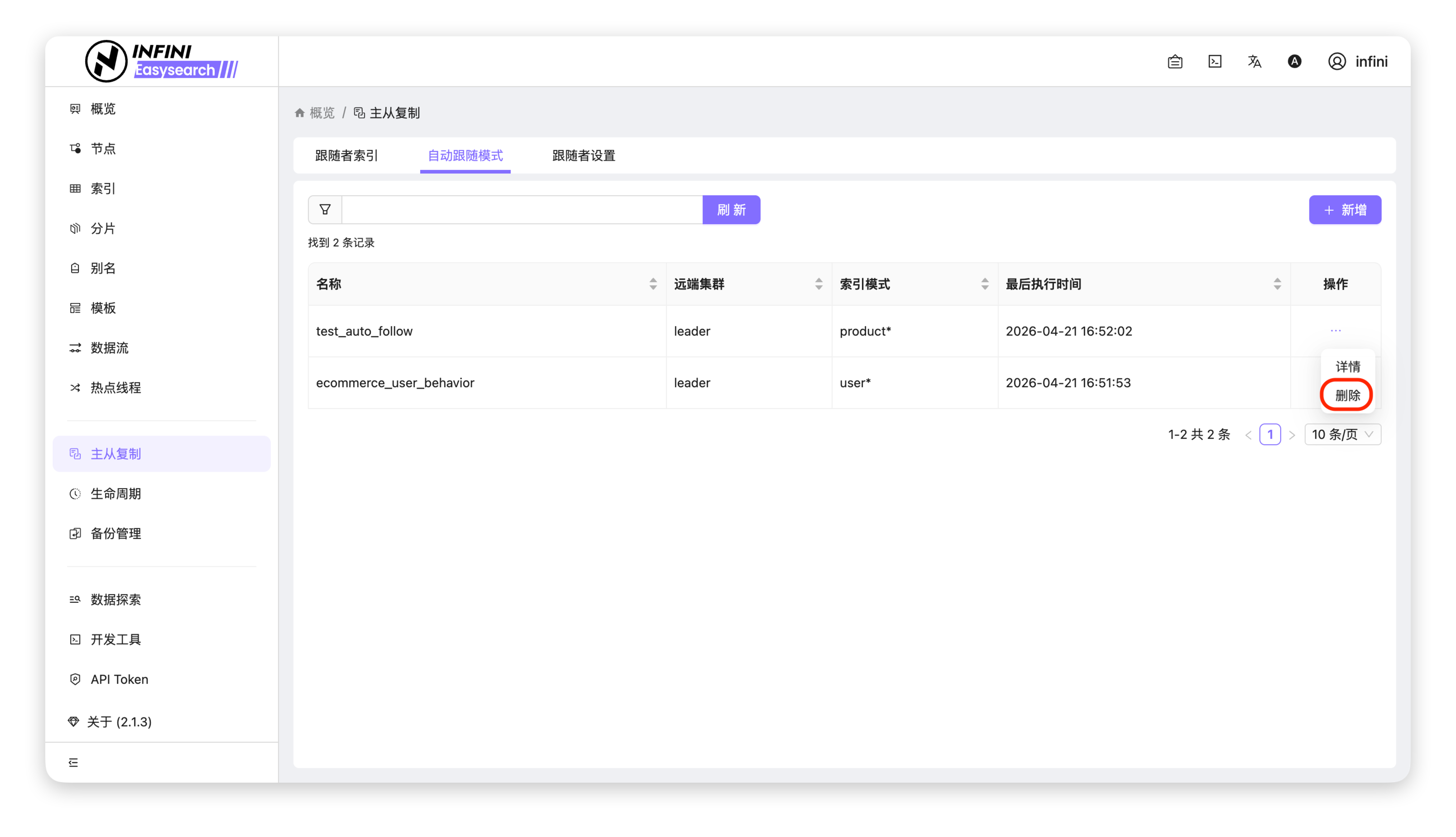
Task: Expand the 10 条/页 page size dropdown
Action: click(1342, 435)
